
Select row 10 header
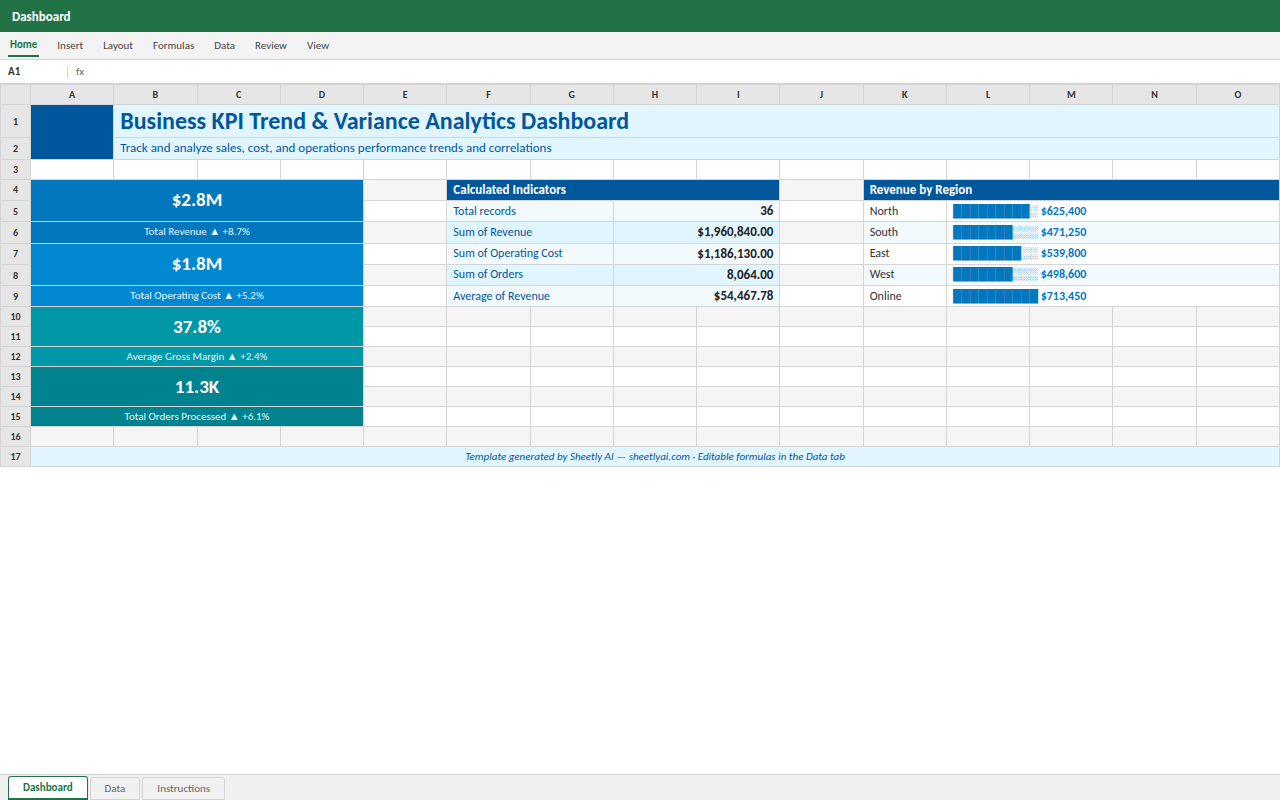click(15, 316)
